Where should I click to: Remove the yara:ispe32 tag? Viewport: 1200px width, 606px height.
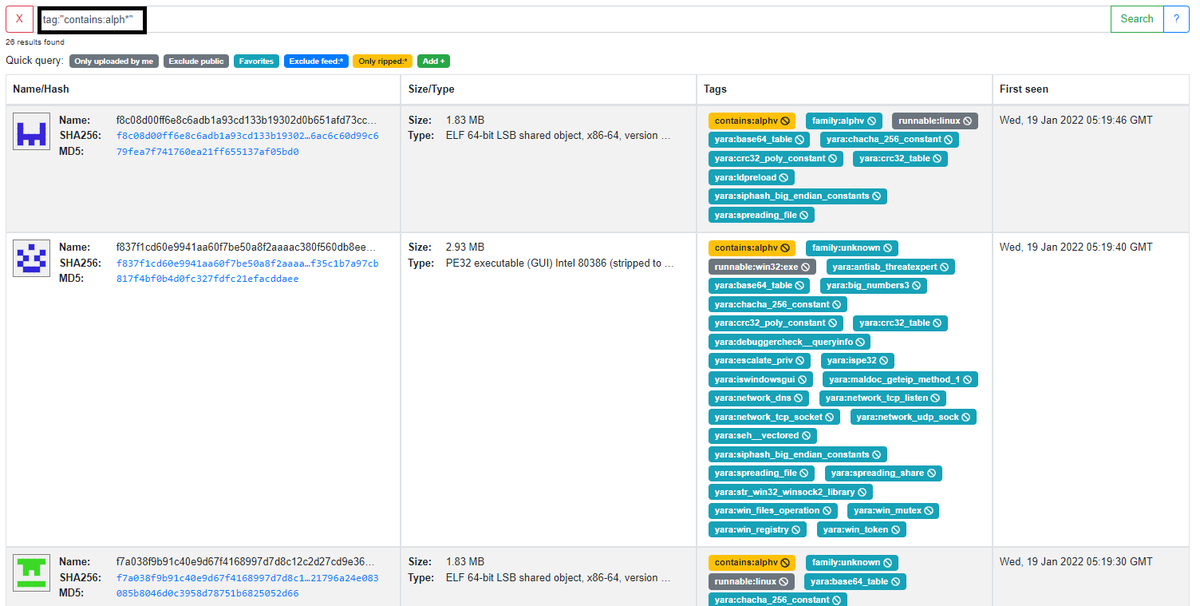click(884, 361)
